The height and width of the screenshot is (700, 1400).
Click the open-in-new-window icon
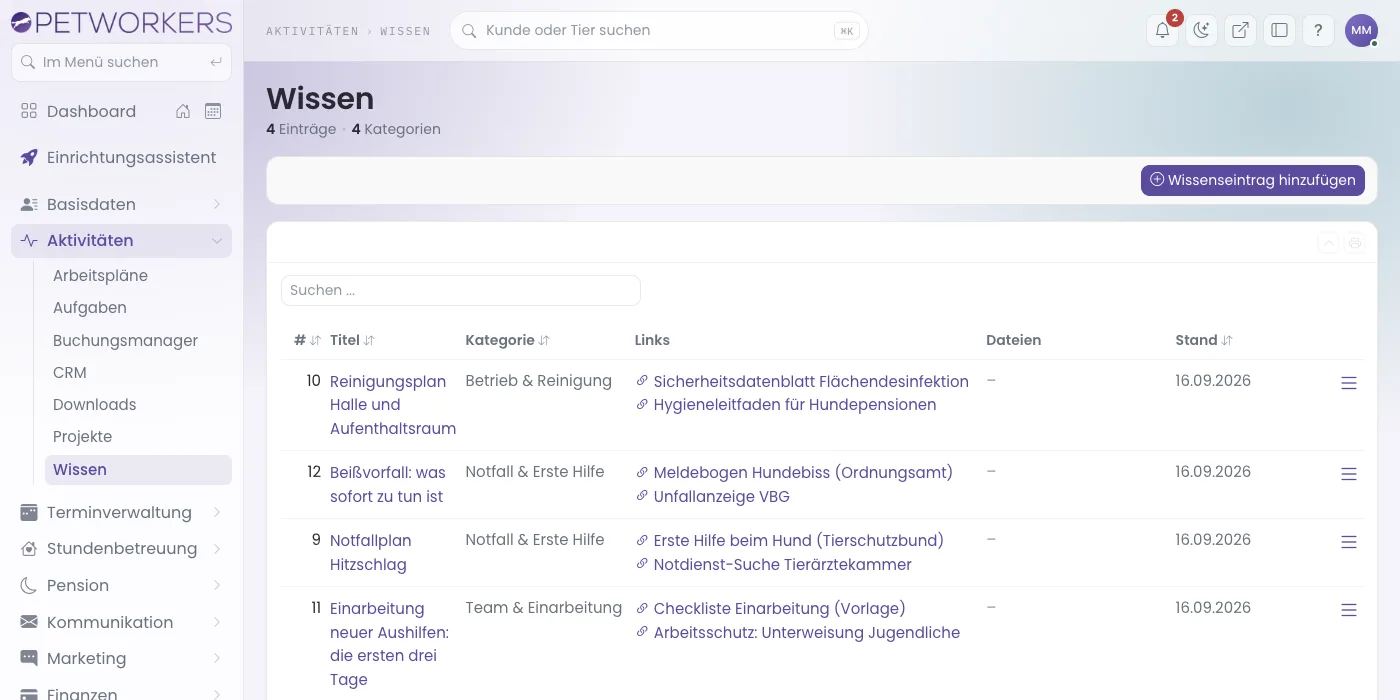pos(1240,30)
